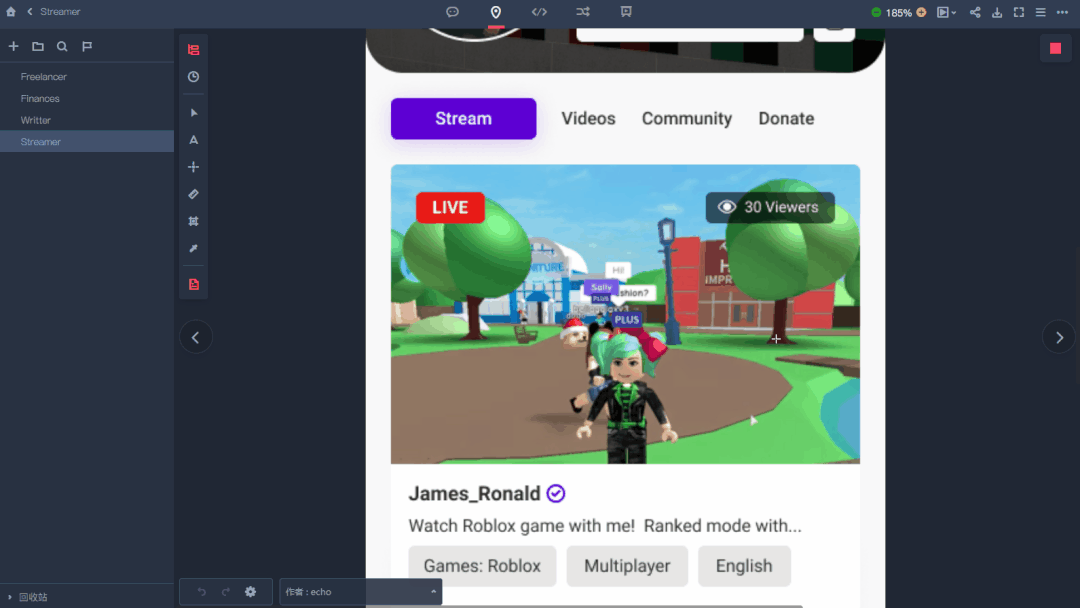Select the location pin mode icon
This screenshot has width=1080, height=608.
click(x=495, y=12)
